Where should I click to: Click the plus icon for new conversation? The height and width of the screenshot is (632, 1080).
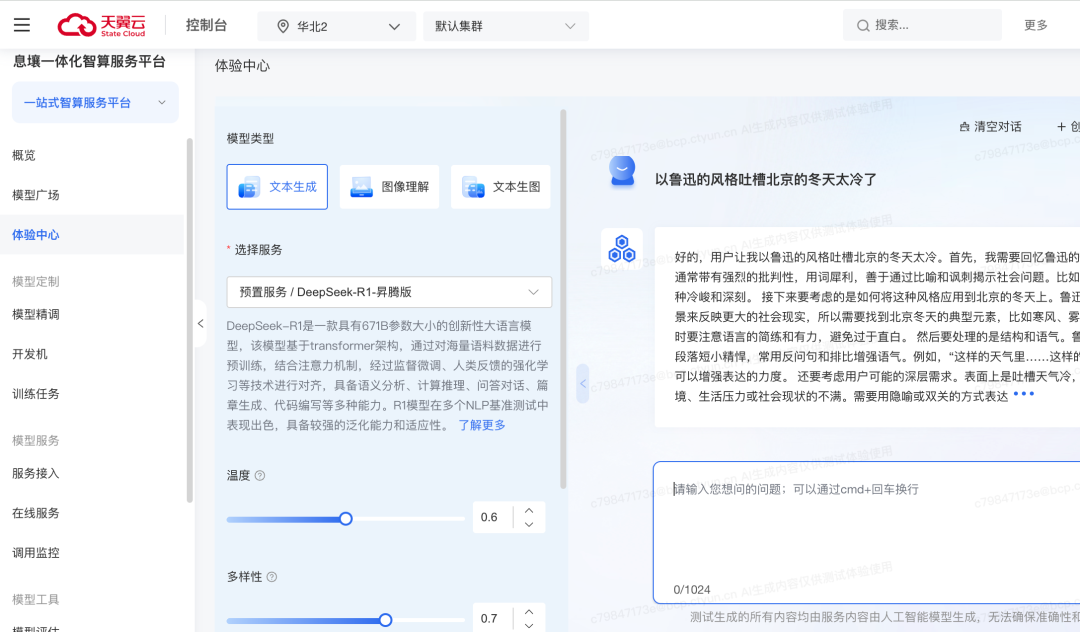pos(1061,127)
